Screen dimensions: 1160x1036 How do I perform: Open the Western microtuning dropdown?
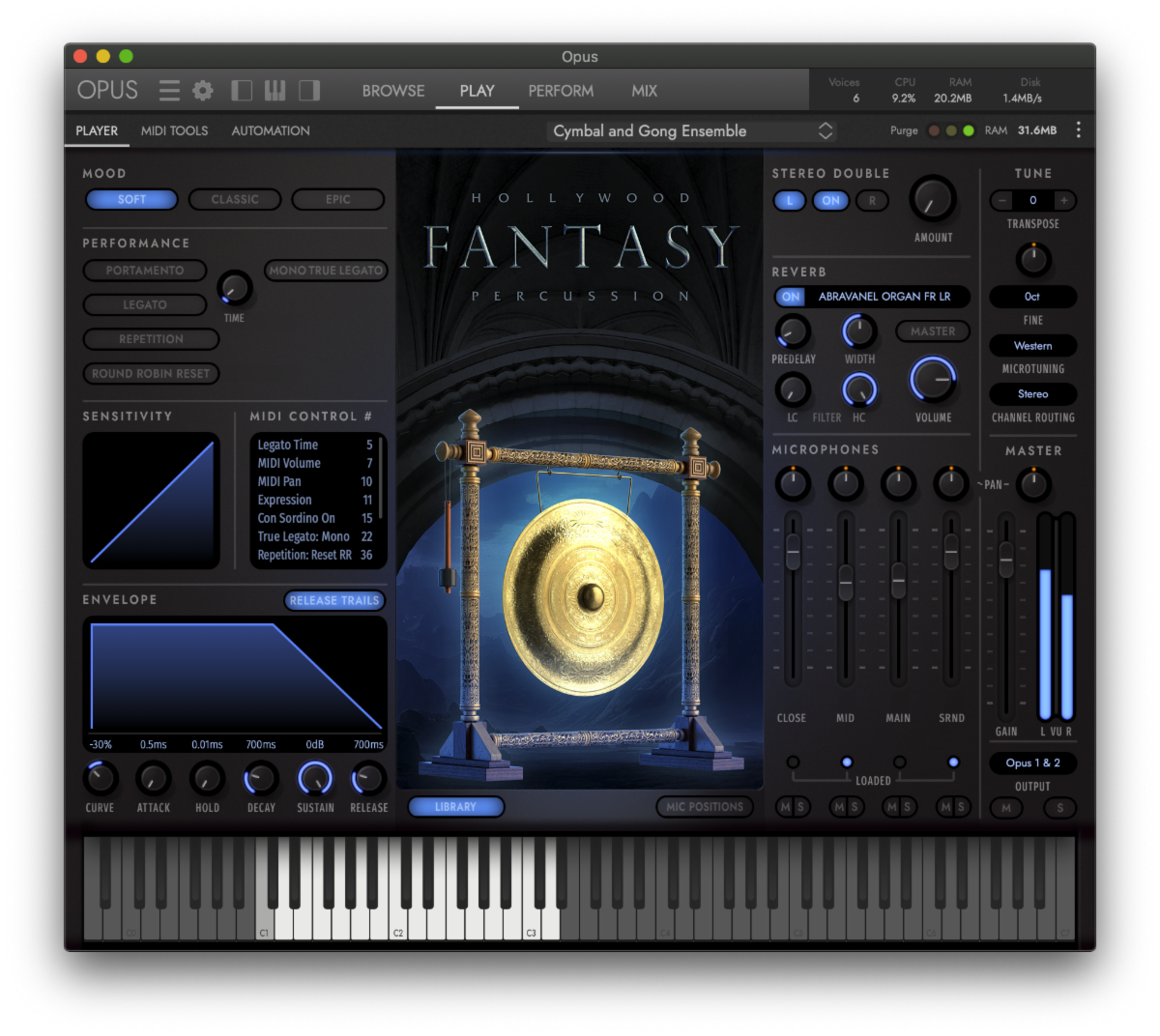[1032, 345]
